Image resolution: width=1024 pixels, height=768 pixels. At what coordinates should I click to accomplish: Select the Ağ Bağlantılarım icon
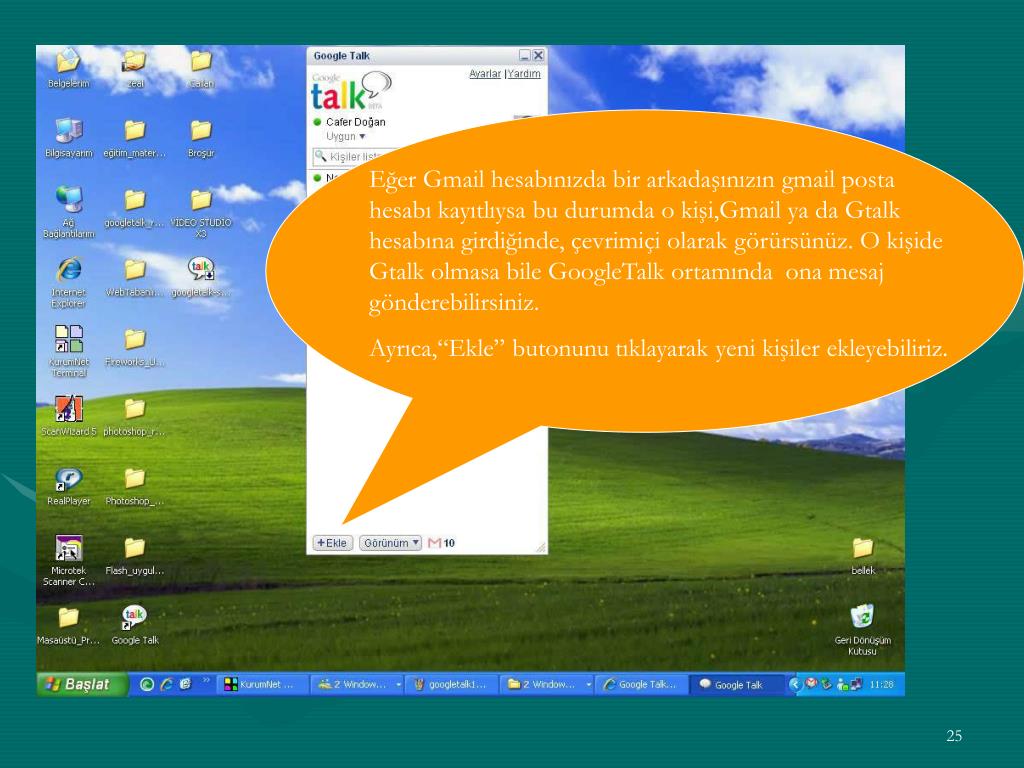(69, 211)
